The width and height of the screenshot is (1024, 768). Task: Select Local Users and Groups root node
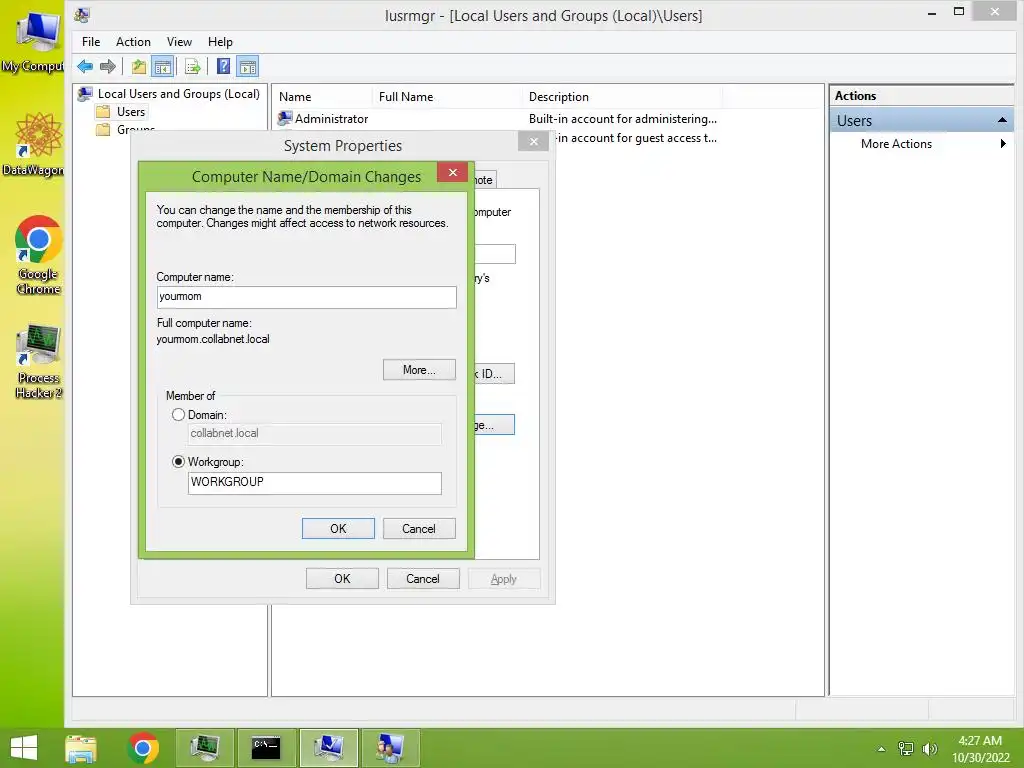coord(168,94)
